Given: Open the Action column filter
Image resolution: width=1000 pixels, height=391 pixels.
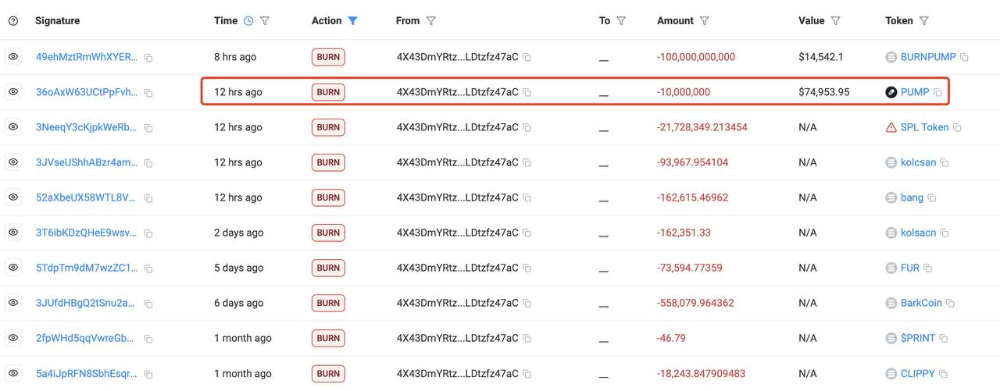Looking at the screenshot, I should (x=353, y=21).
